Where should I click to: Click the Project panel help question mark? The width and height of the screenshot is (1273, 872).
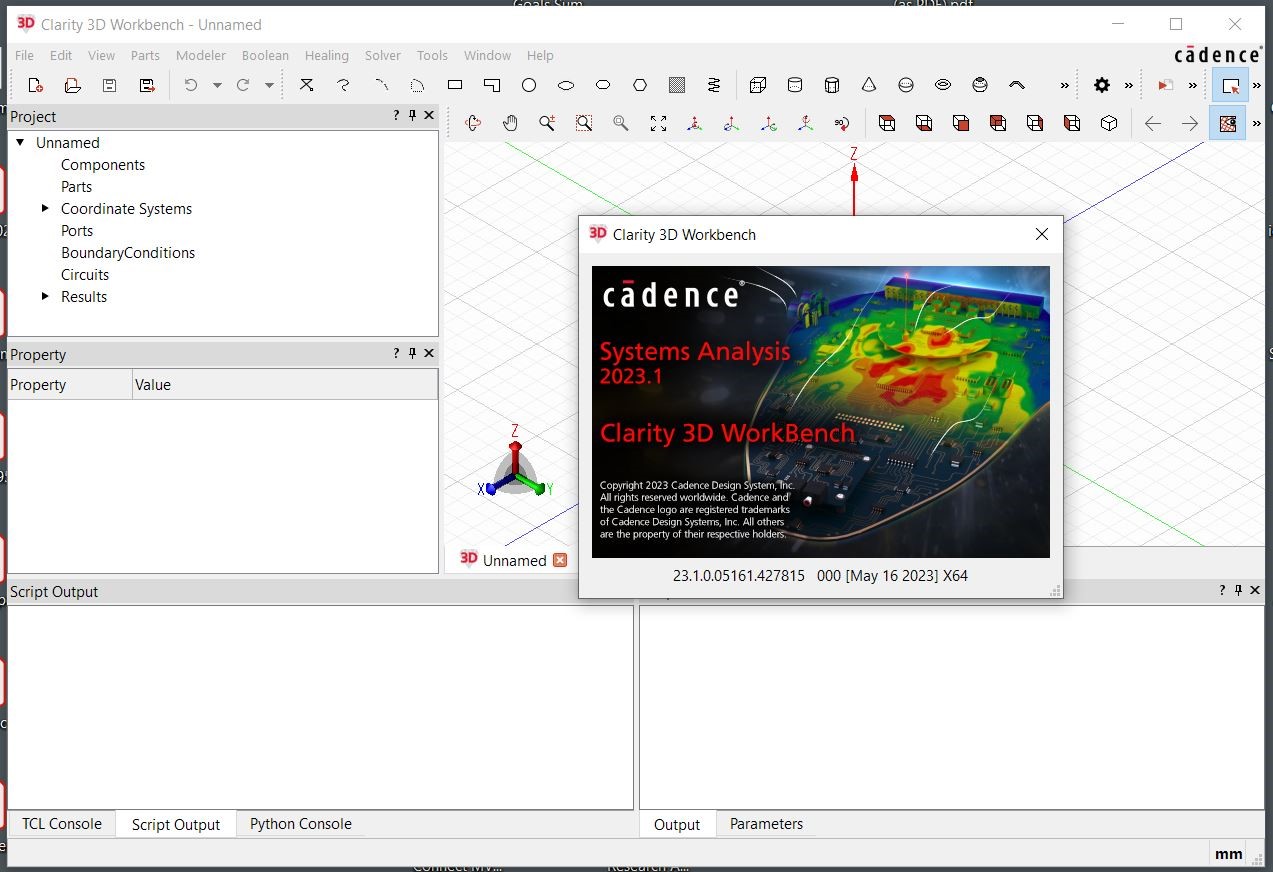click(x=396, y=116)
